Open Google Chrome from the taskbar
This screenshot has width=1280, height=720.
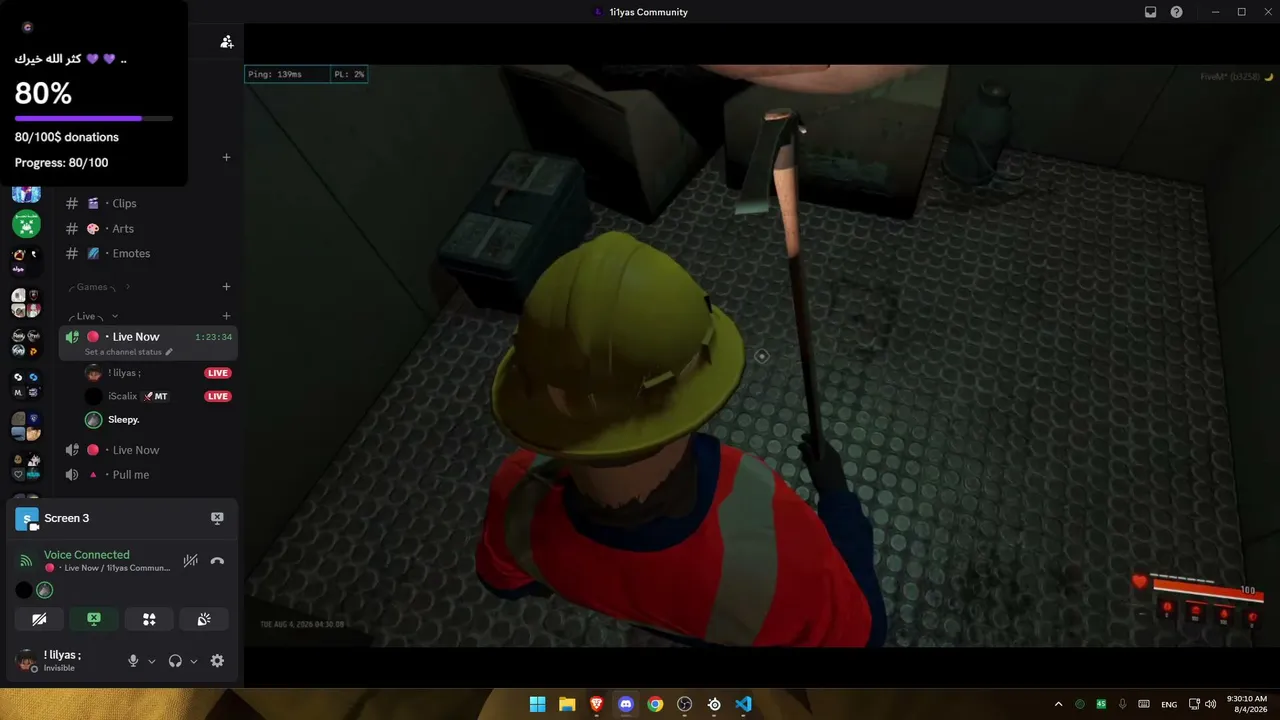point(655,704)
